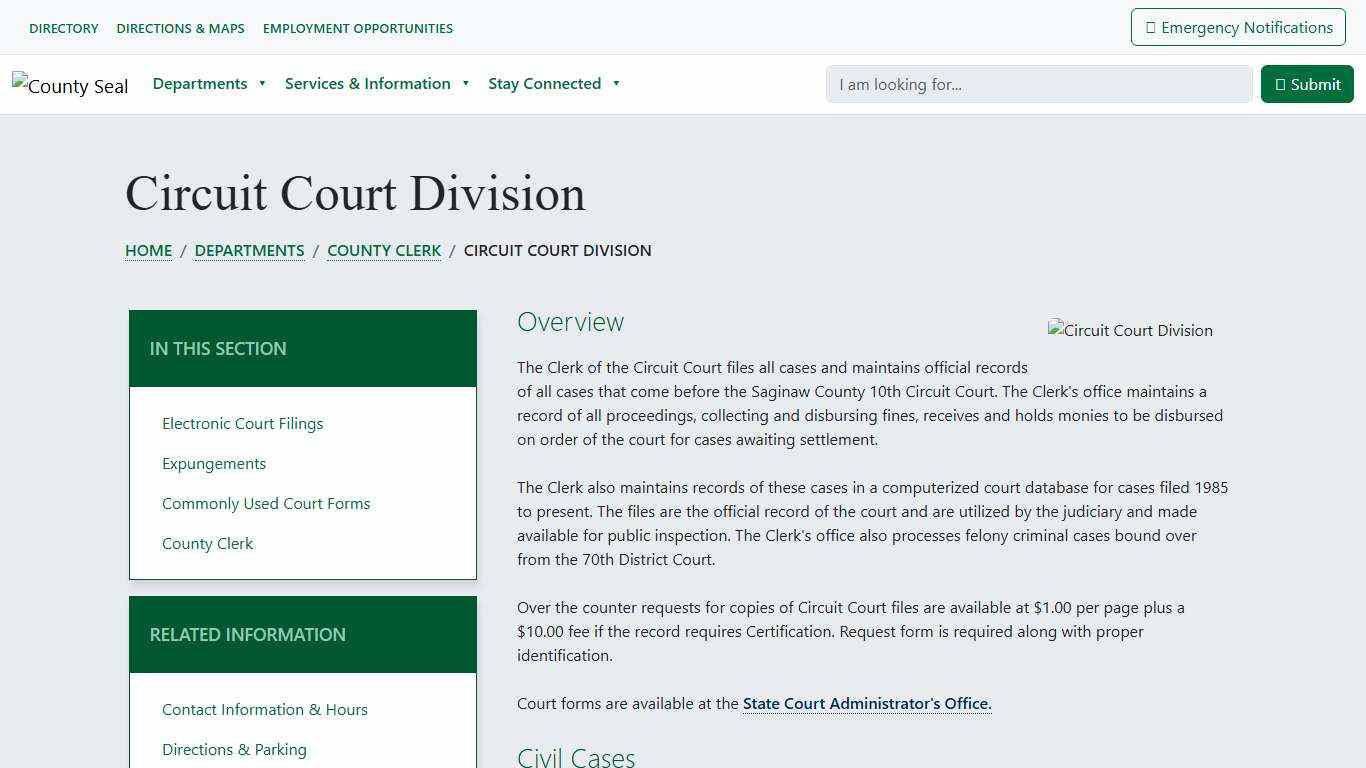1366x768 pixels.
Task: Click Contact Information & Hours link
Action: click(264, 709)
